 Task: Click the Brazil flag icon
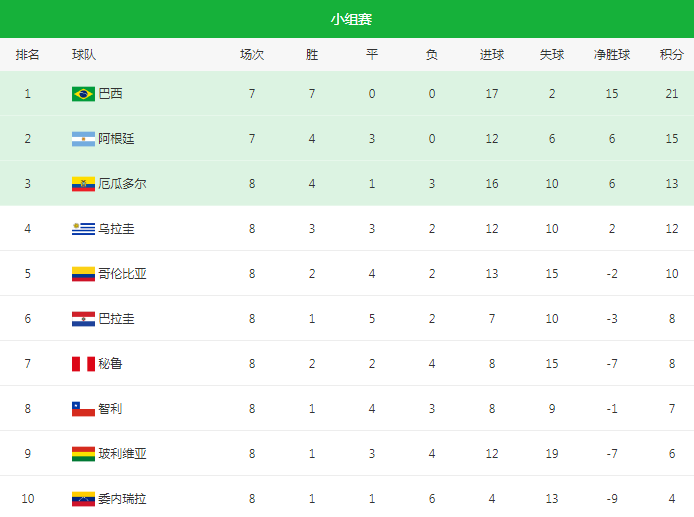(83, 94)
